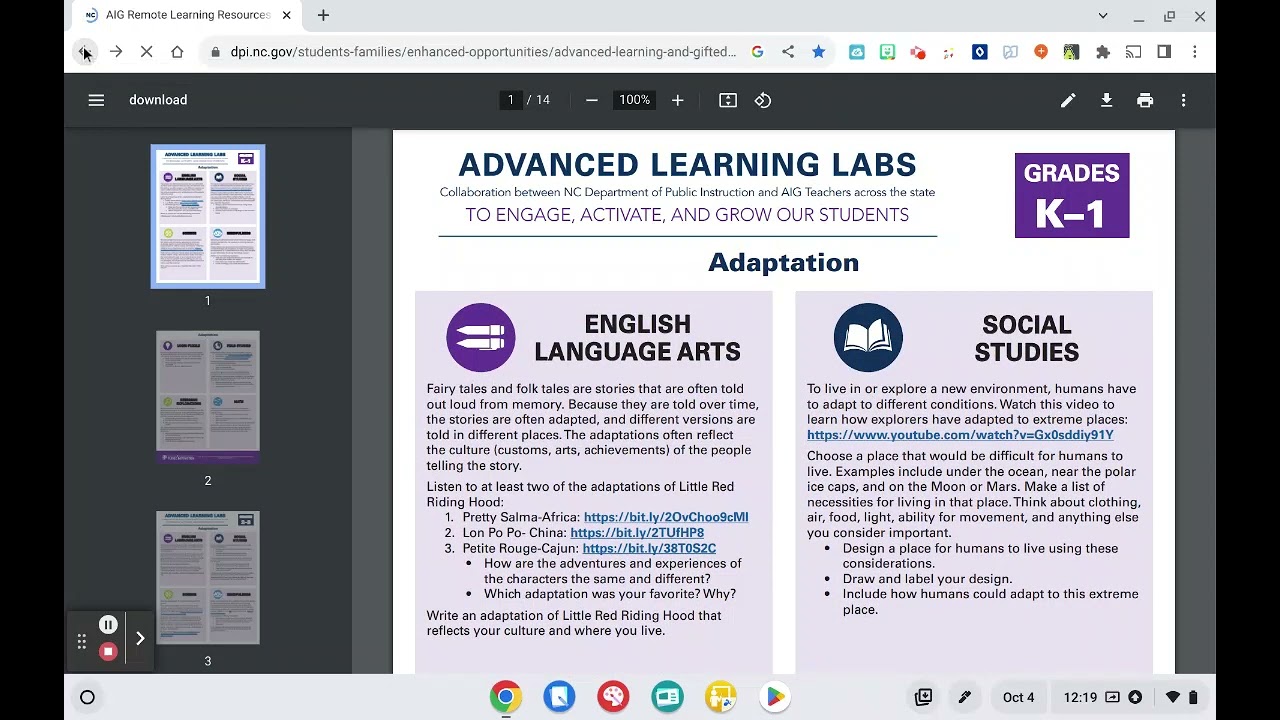The width and height of the screenshot is (1280, 720).
Task: Rotate the PDF counterclockwise
Action: click(763, 100)
